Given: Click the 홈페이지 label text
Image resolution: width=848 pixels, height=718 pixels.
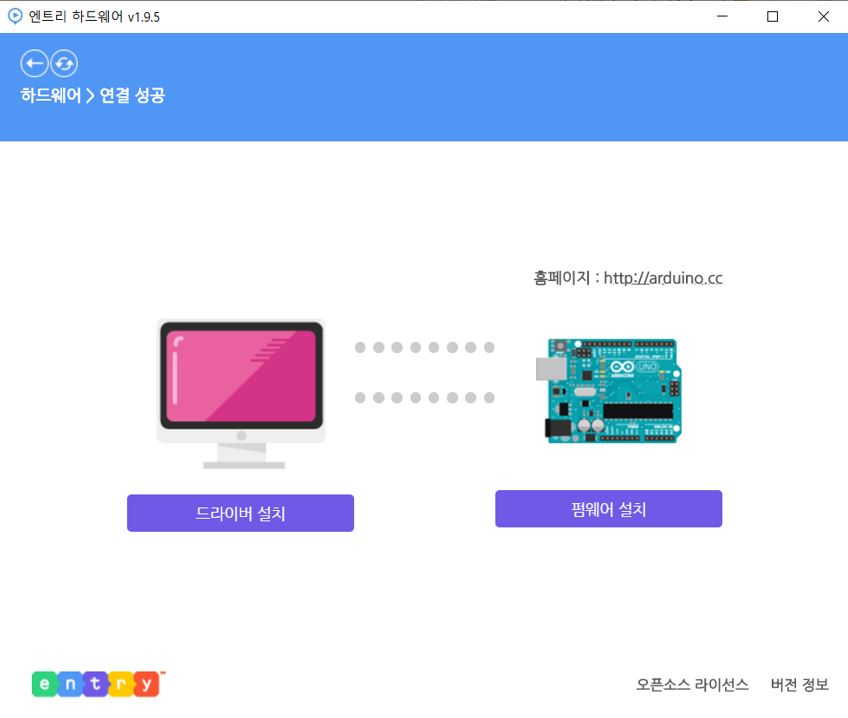Looking at the screenshot, I should tap(561, 278).
